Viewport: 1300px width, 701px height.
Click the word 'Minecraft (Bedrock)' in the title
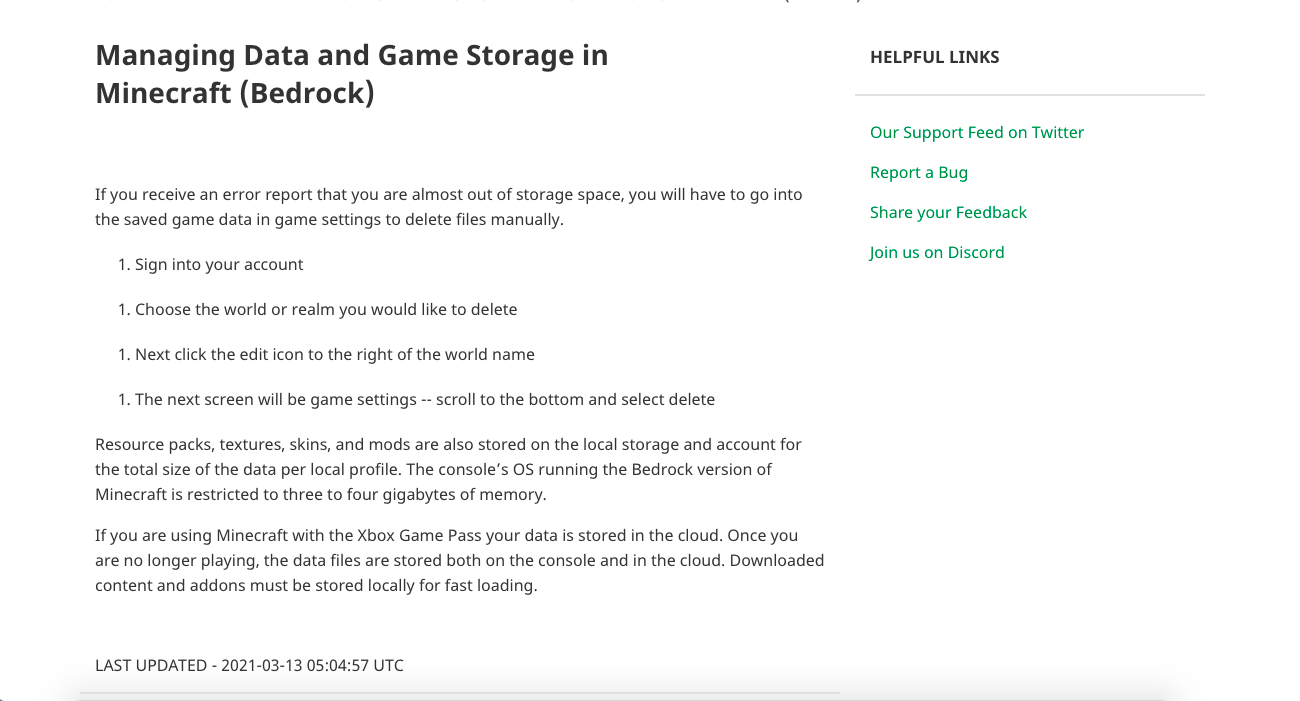tap(234, 93)
